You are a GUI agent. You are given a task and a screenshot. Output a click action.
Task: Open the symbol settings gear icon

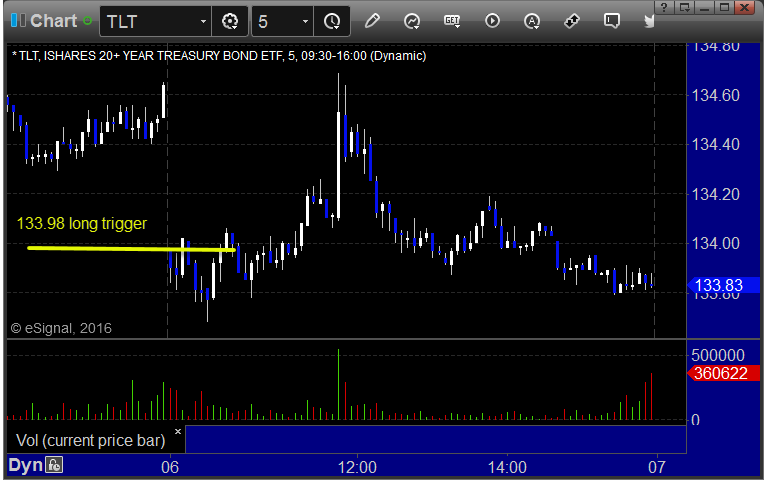point(229,21)
